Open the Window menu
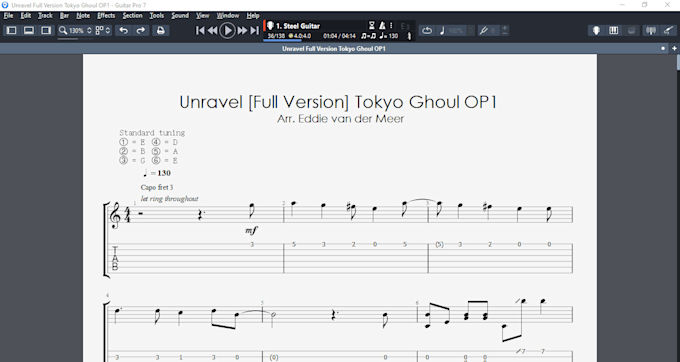Screen dimensions: 680x362 (228, 16)
